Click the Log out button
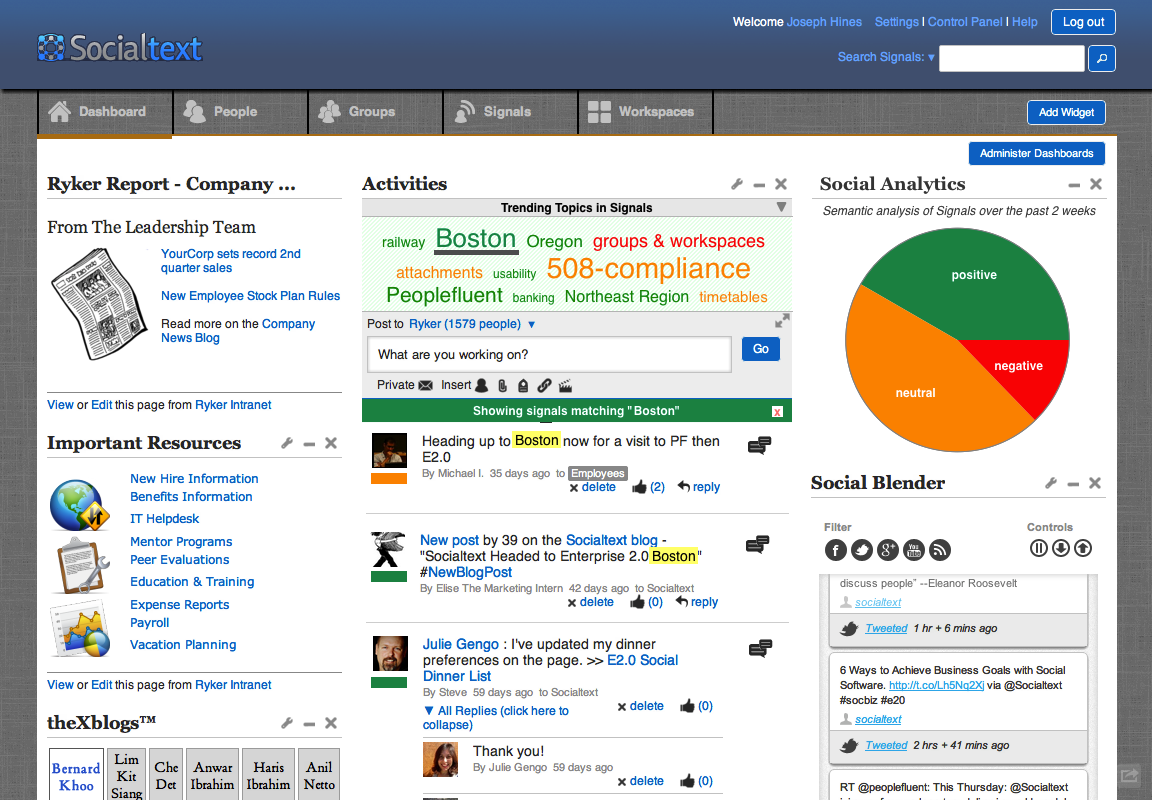 [1083, 22]
